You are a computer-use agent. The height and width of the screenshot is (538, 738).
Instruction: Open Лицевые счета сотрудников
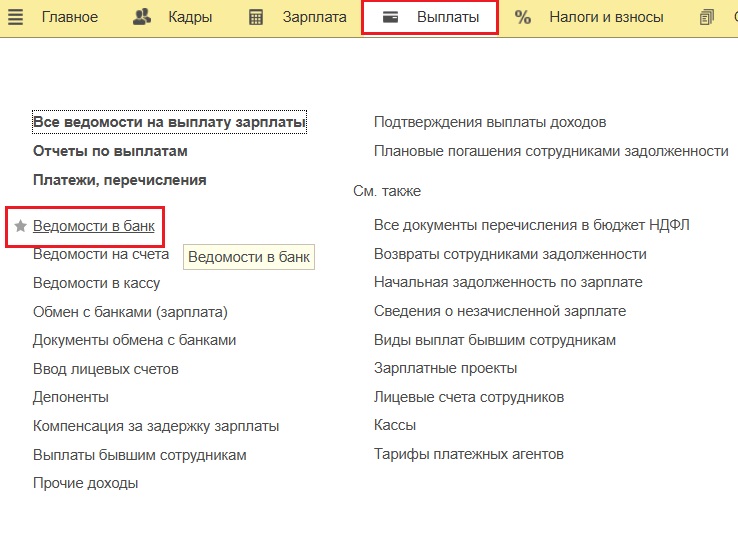(x=469, y=397)
